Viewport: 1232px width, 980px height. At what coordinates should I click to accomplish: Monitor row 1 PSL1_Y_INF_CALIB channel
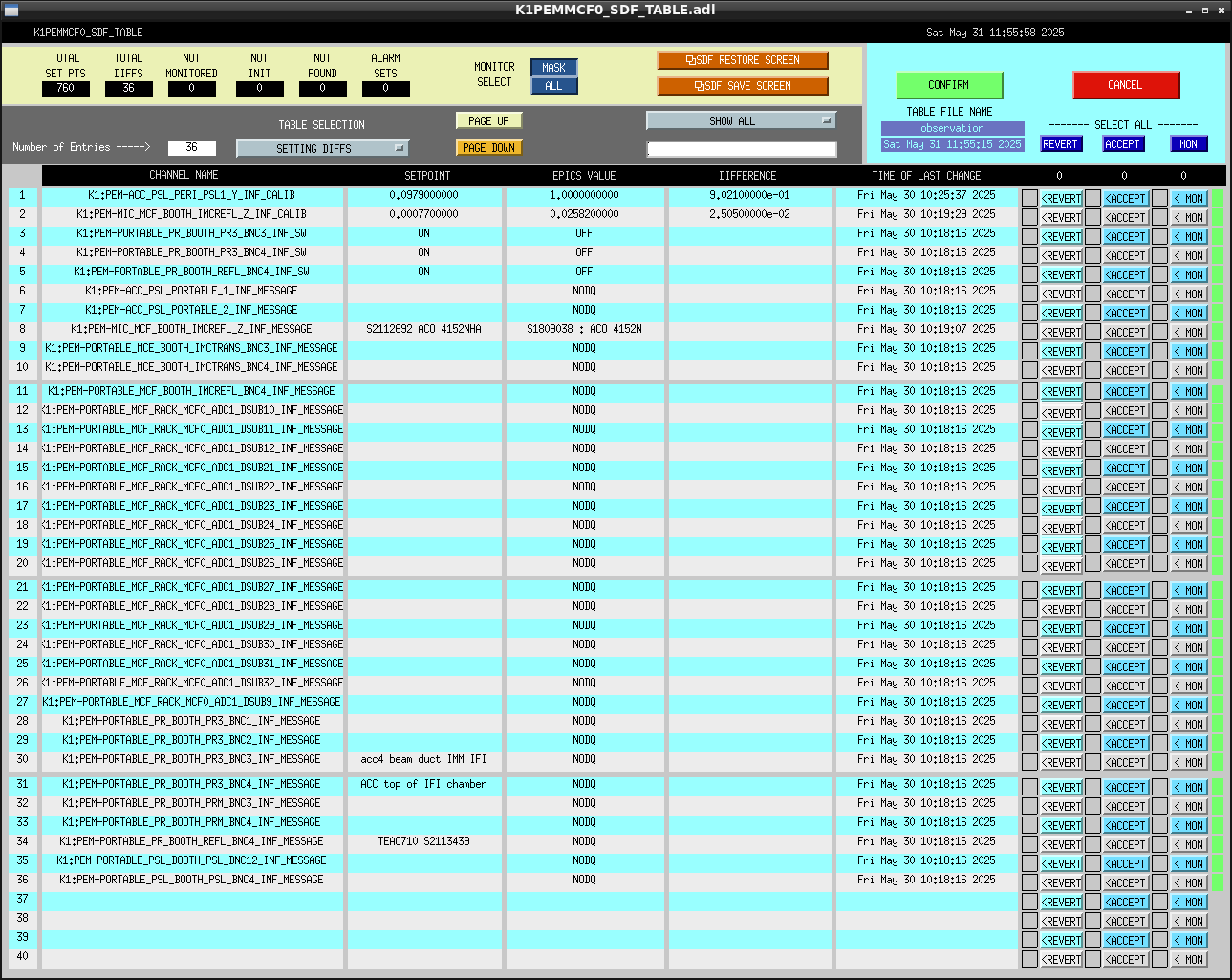[1189, 199]
